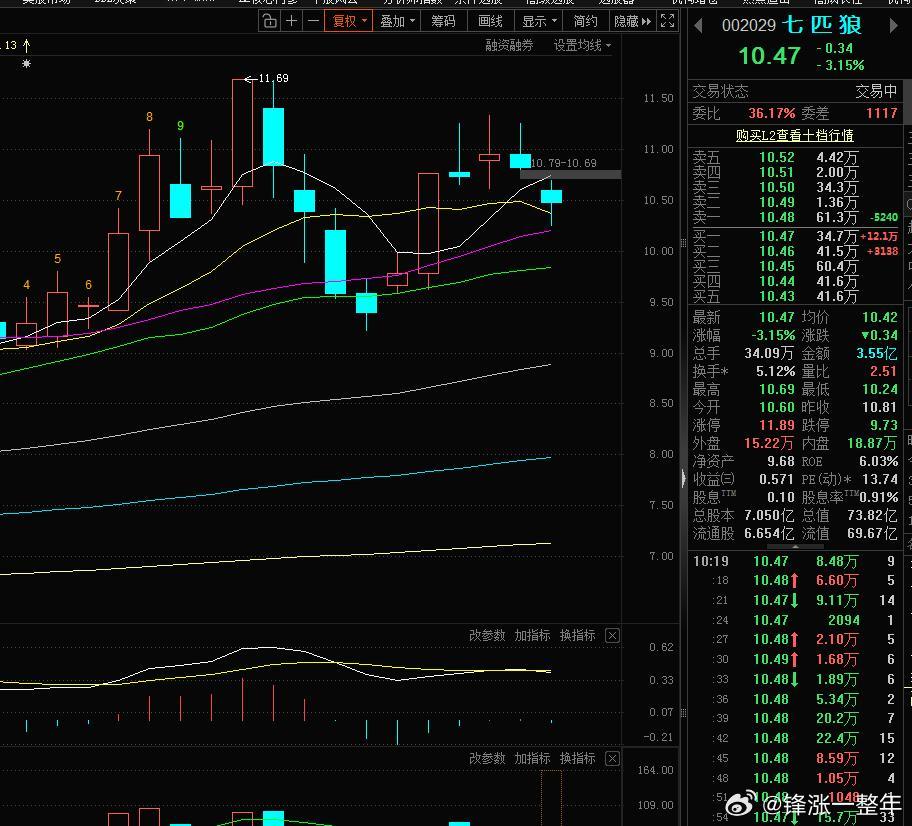912x826 pixels.
Task: Click the 卖五 price 10.52
Action: 776,158
